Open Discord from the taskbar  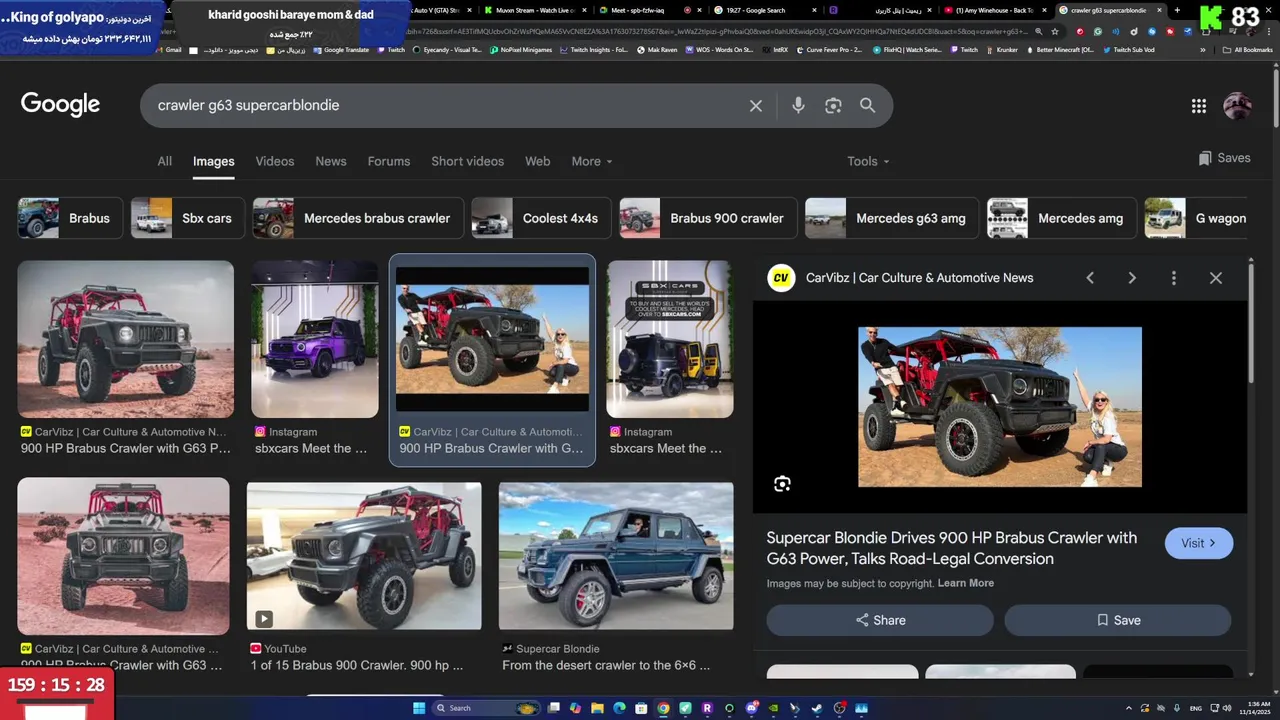pyautogui.click(x=751, y=708)
